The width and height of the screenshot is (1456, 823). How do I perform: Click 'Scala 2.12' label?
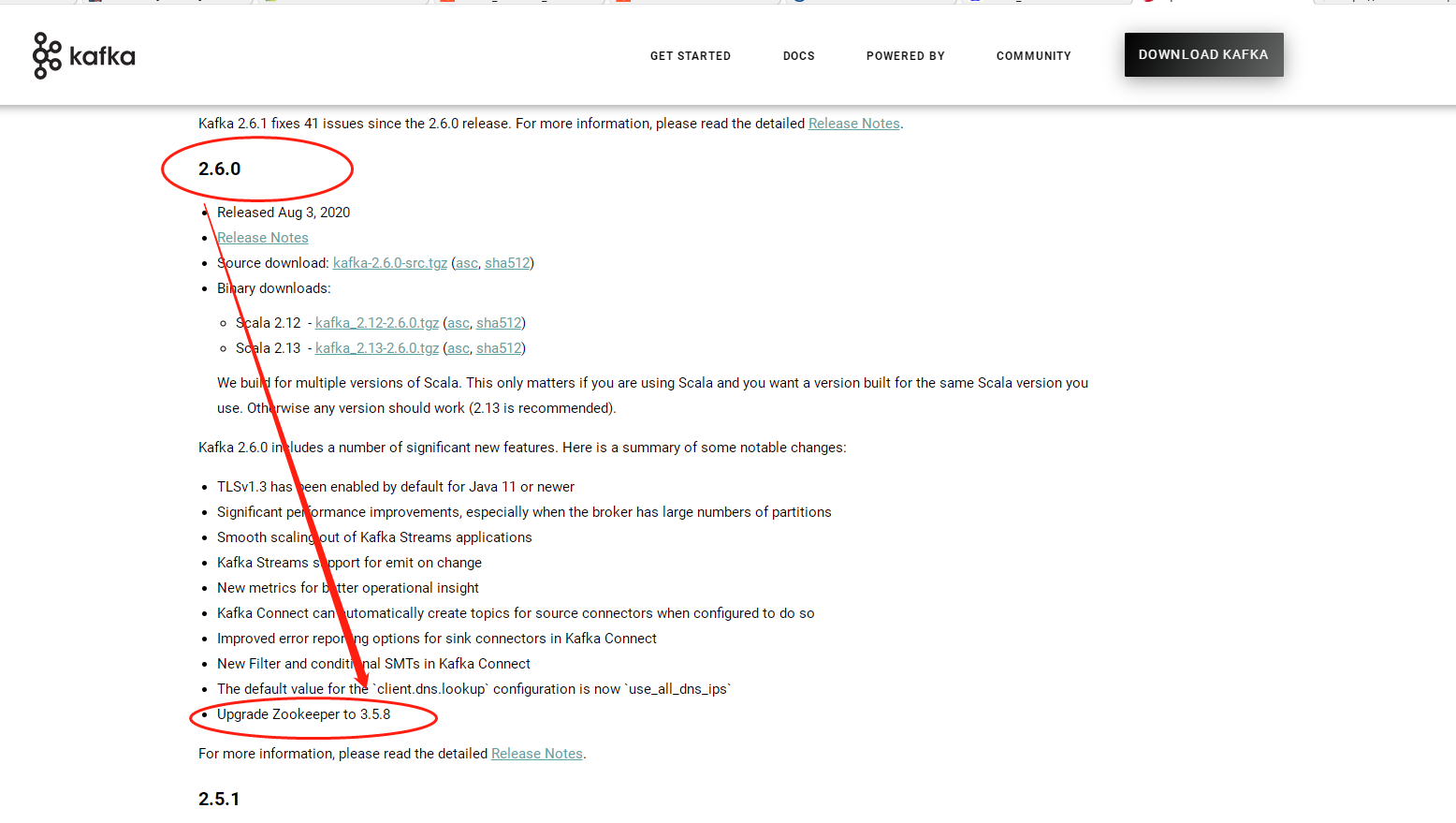pyautogui.click(x=269, y=323)
